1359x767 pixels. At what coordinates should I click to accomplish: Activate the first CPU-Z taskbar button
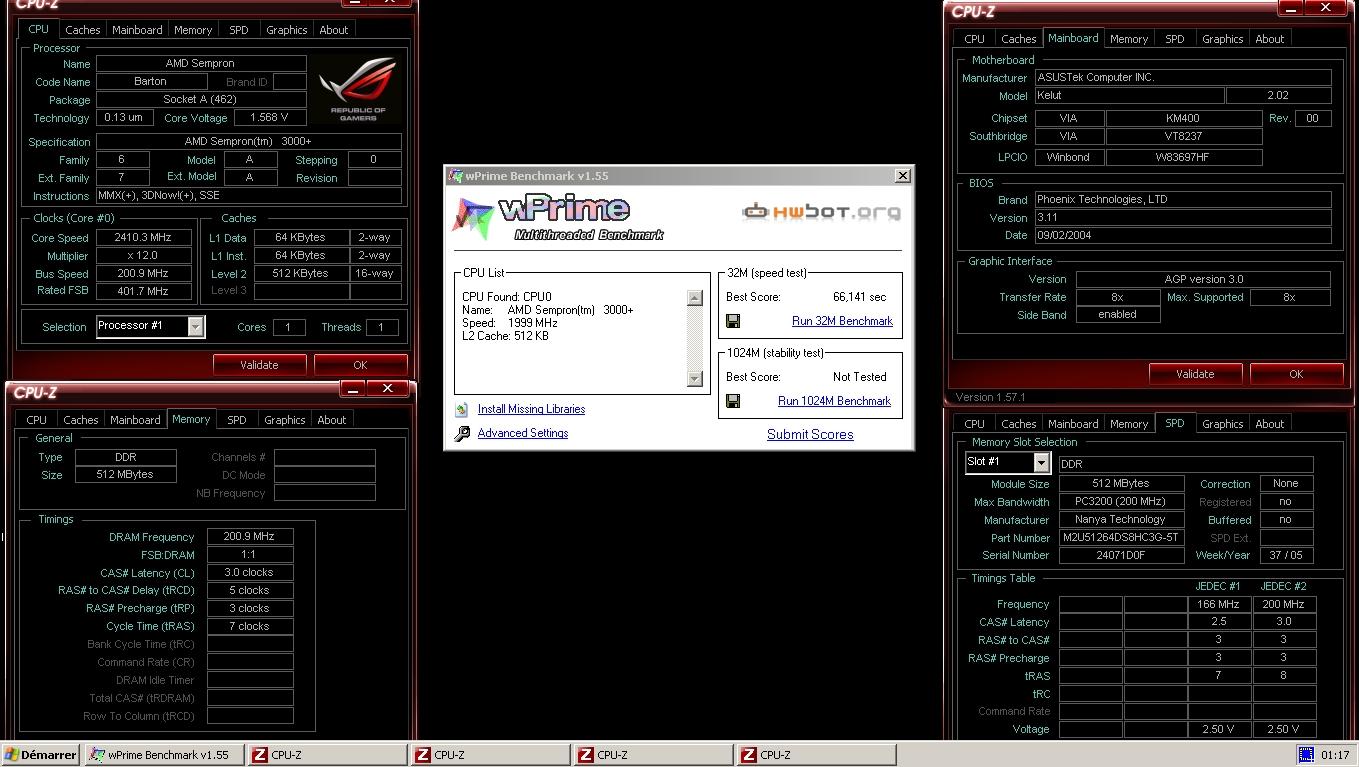click(x=326, y=755)
